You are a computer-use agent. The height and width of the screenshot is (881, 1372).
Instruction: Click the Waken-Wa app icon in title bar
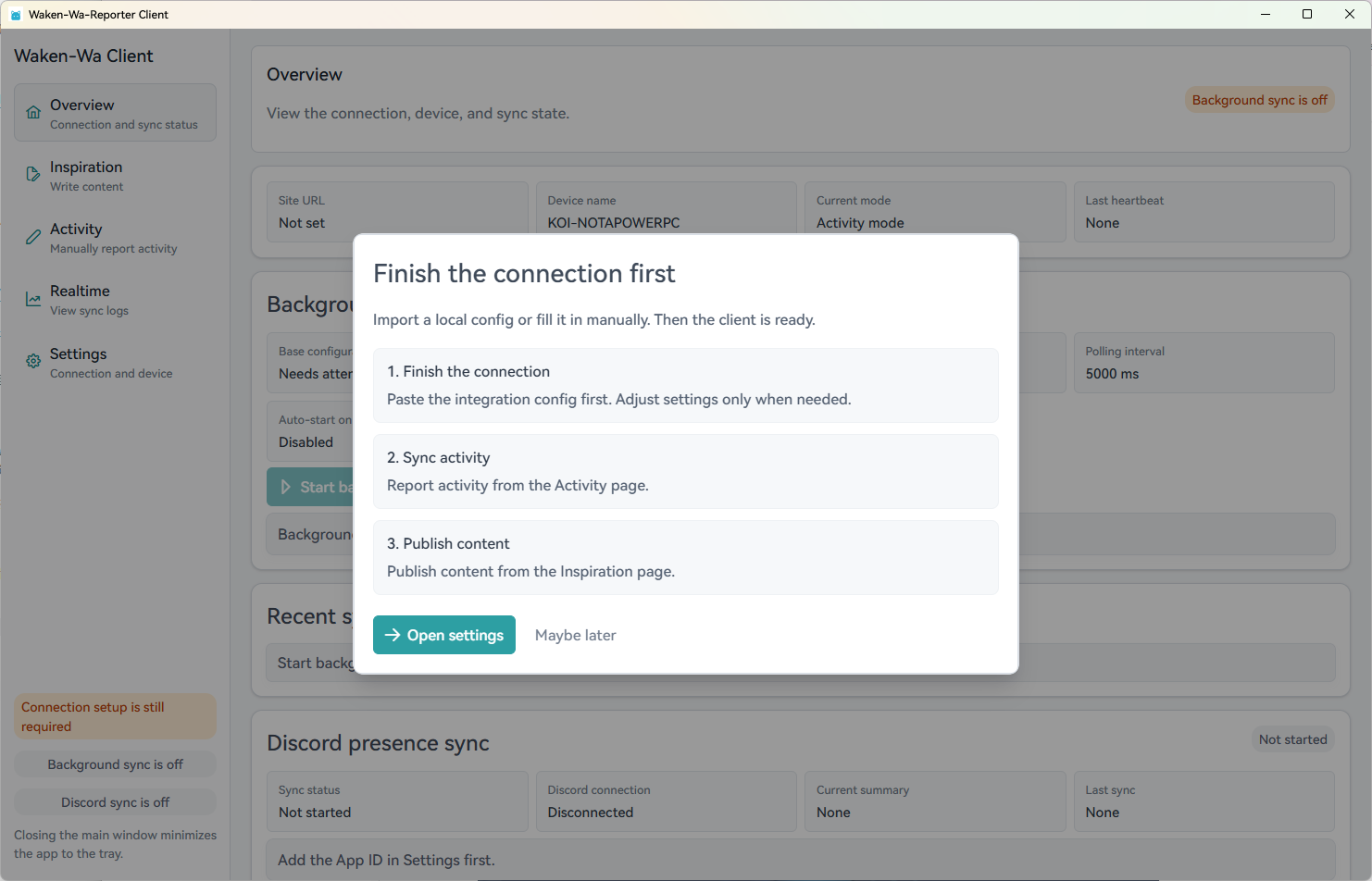click(x=16, y=15)
